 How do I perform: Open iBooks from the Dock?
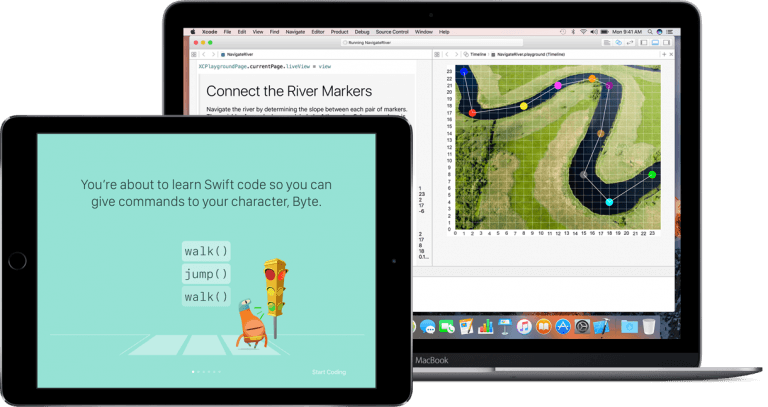click(544, 326)
